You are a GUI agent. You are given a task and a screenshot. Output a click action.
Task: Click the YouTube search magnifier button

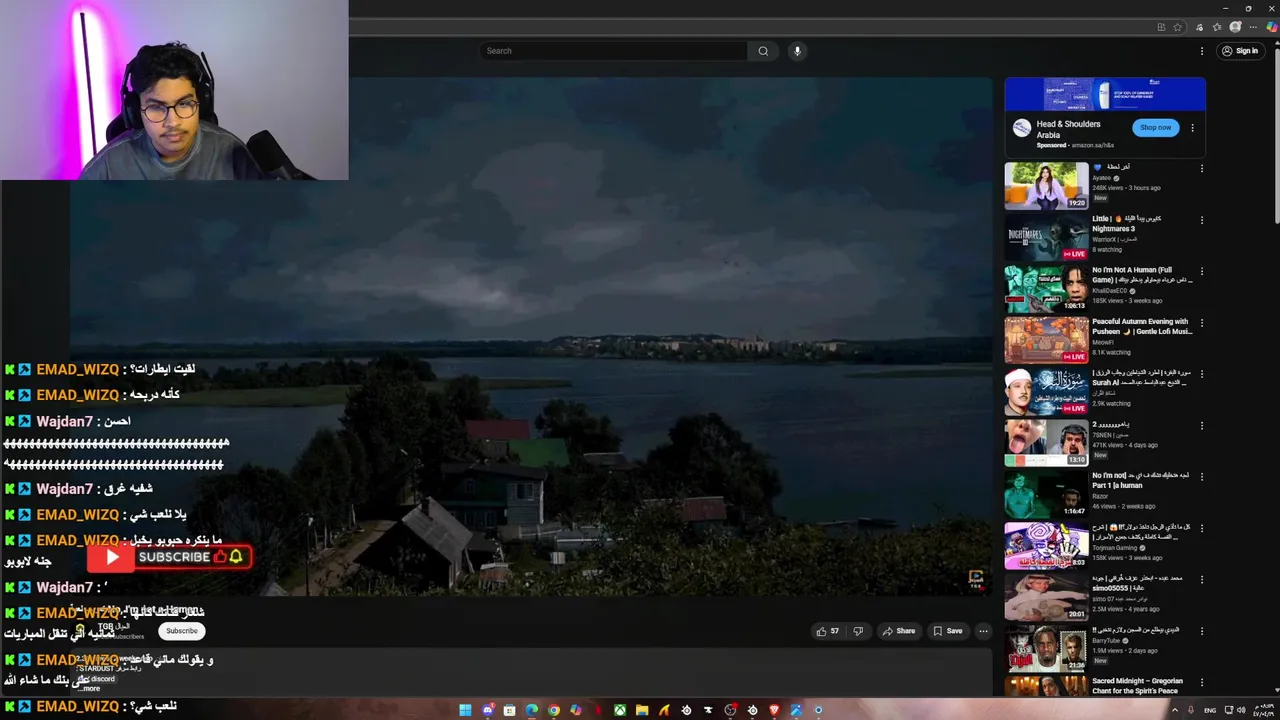(763, 51)
